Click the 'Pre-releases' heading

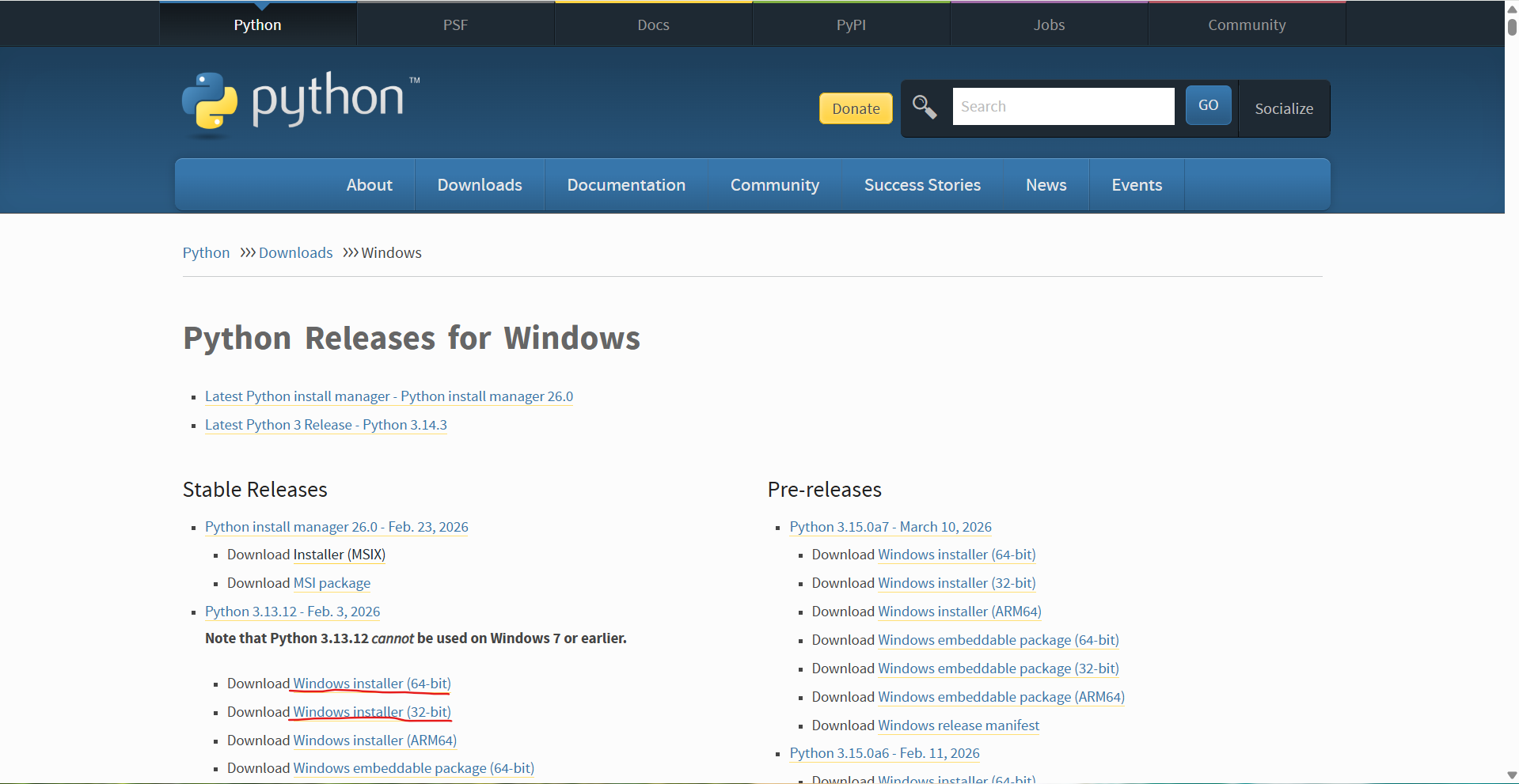click(x=825, y=490)
